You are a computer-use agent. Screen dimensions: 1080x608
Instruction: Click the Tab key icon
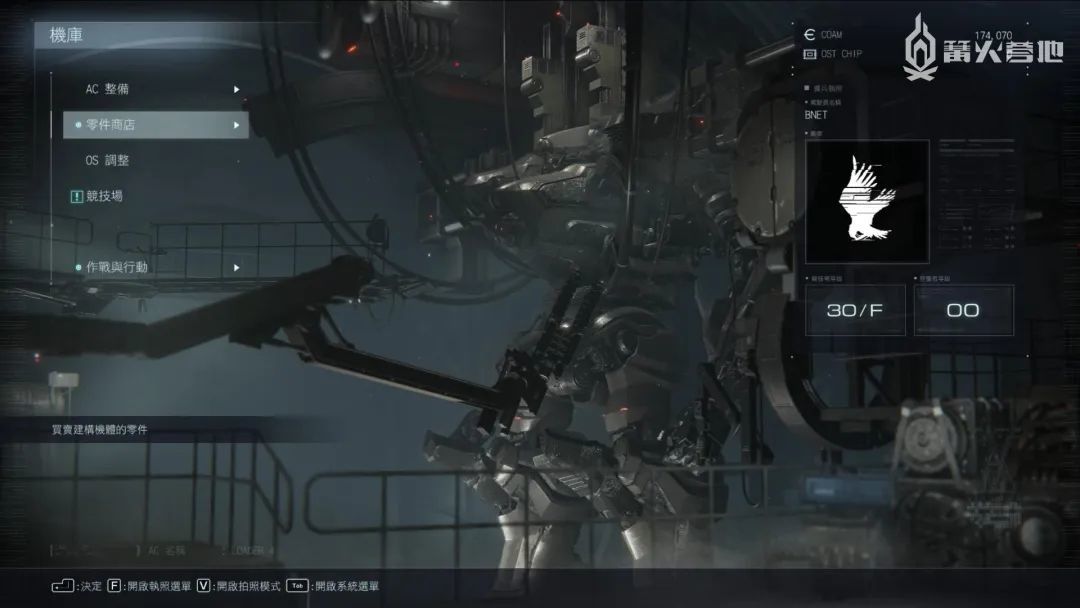(297, 586)
